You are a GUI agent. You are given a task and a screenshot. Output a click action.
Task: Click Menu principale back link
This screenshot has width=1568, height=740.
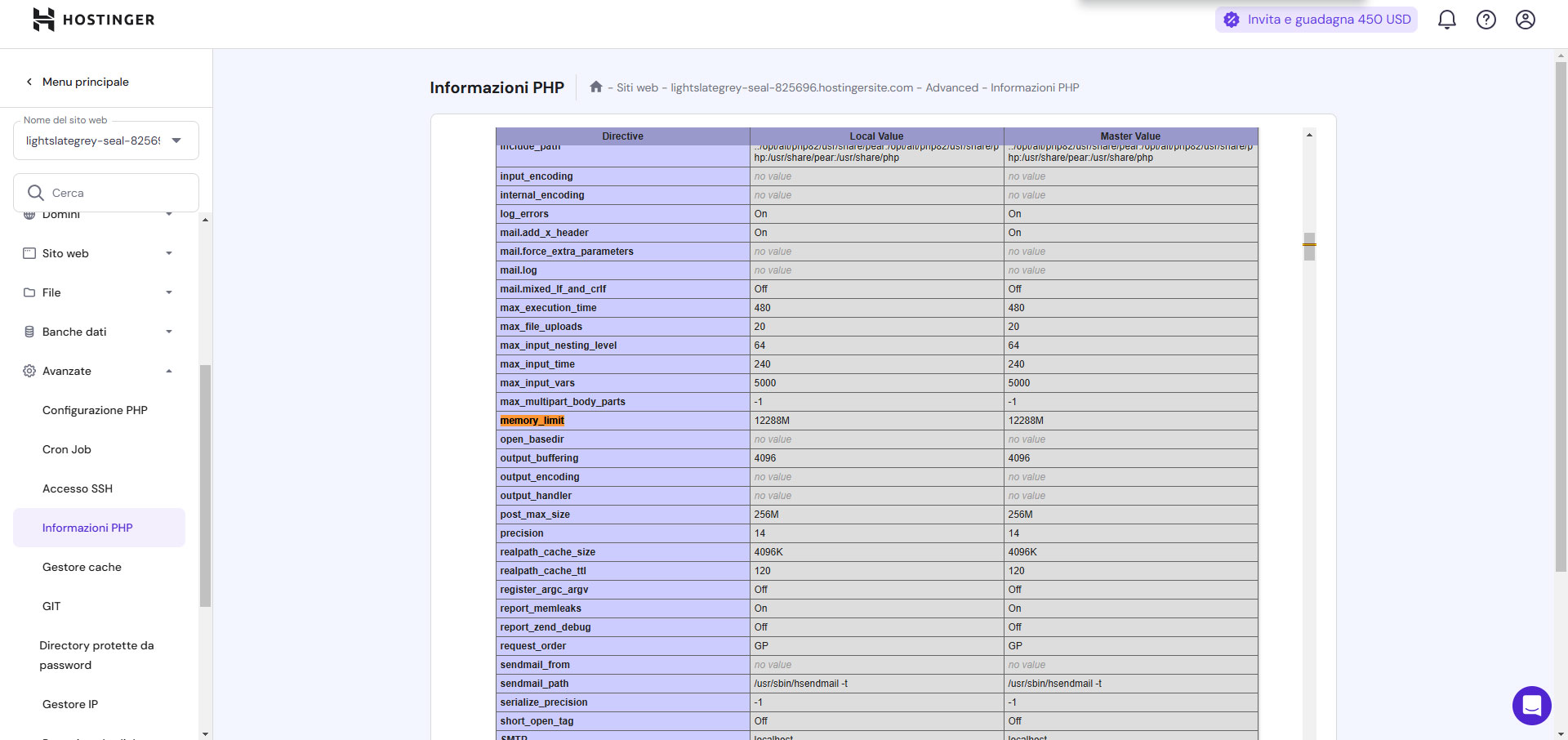[86, 82]
